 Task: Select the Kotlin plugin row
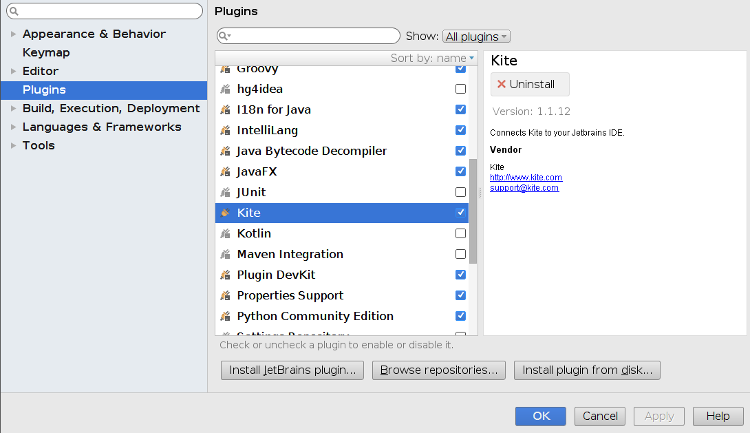(x=342, y=233)
